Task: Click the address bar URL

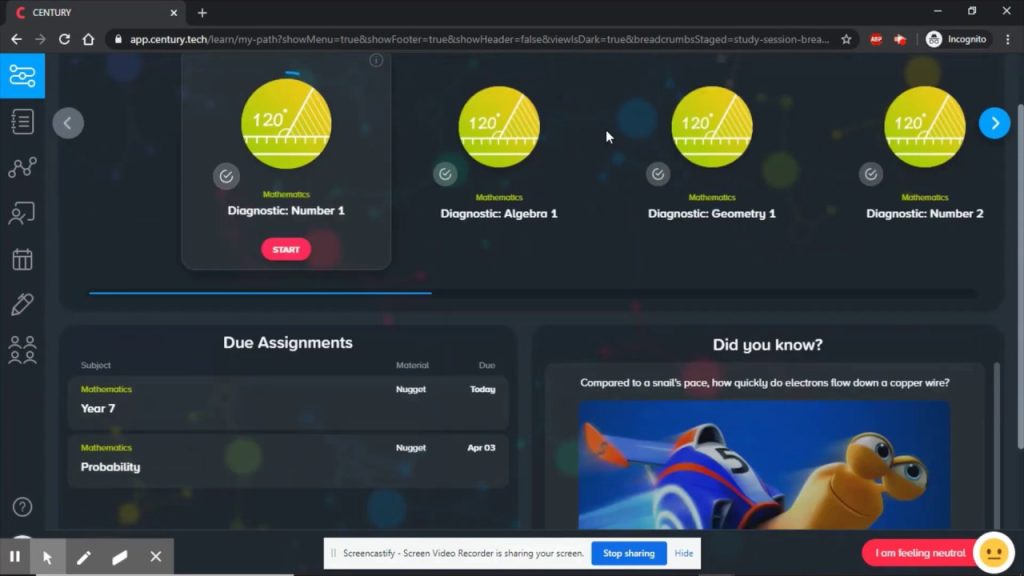Action: point(479,39)
